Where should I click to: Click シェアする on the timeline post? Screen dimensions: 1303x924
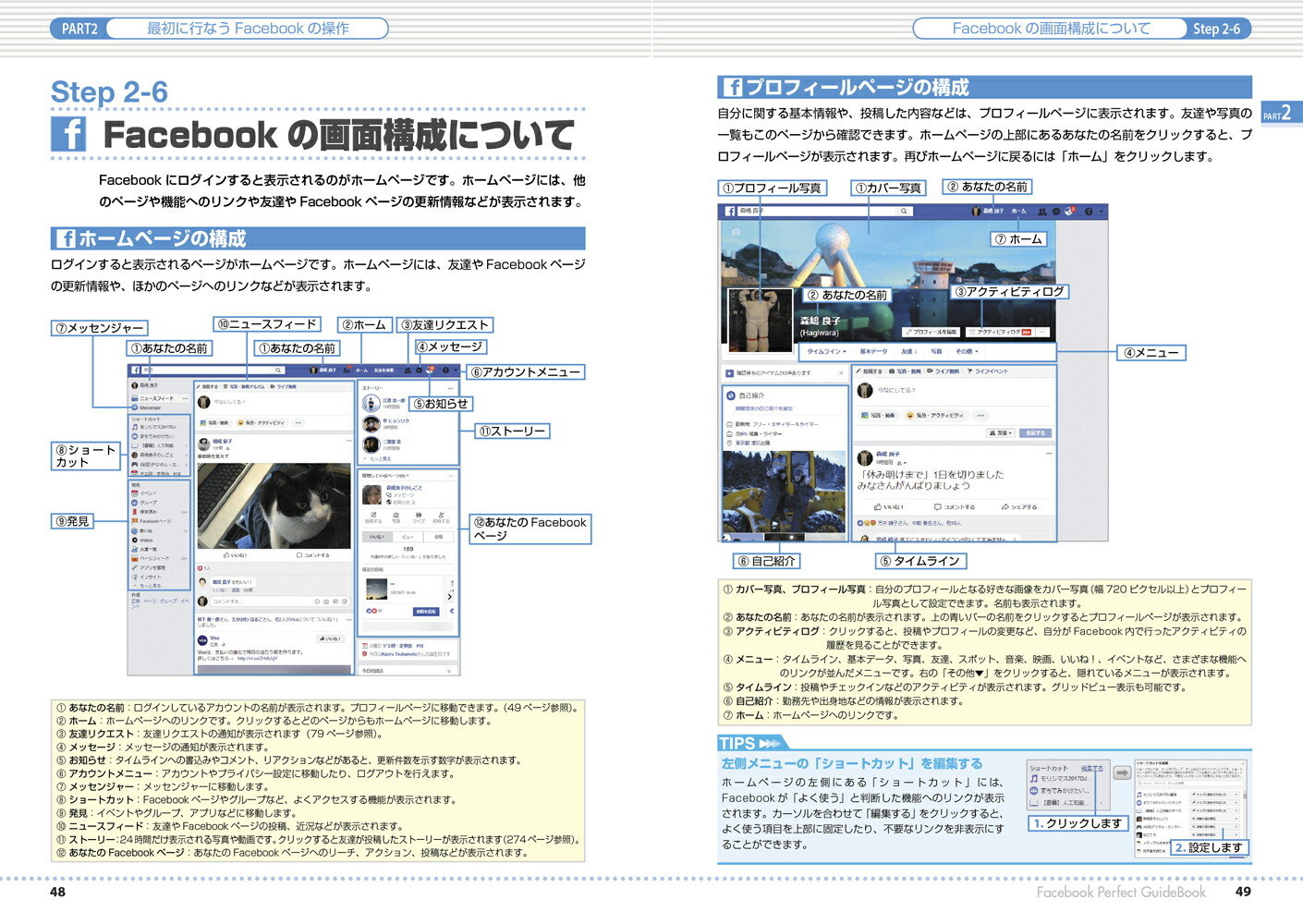(1019, 507)
